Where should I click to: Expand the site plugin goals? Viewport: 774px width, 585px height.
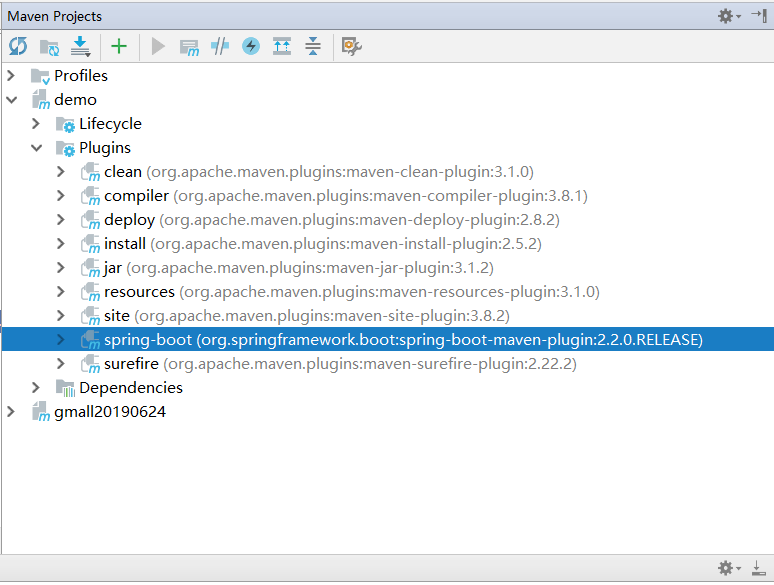click(61, 315)
